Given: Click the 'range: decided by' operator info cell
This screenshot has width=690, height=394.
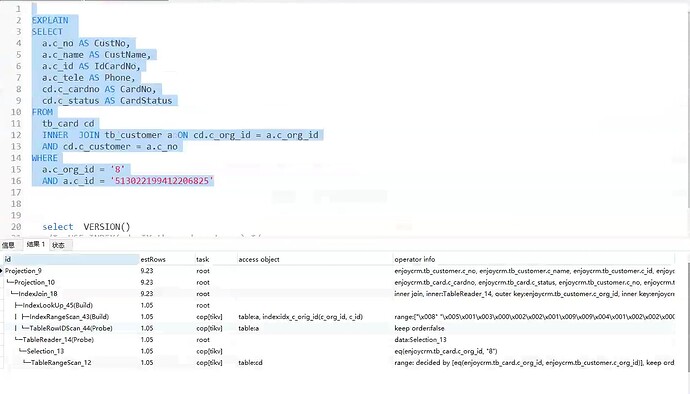Looking at the screenshot, I should coord(534,362).
